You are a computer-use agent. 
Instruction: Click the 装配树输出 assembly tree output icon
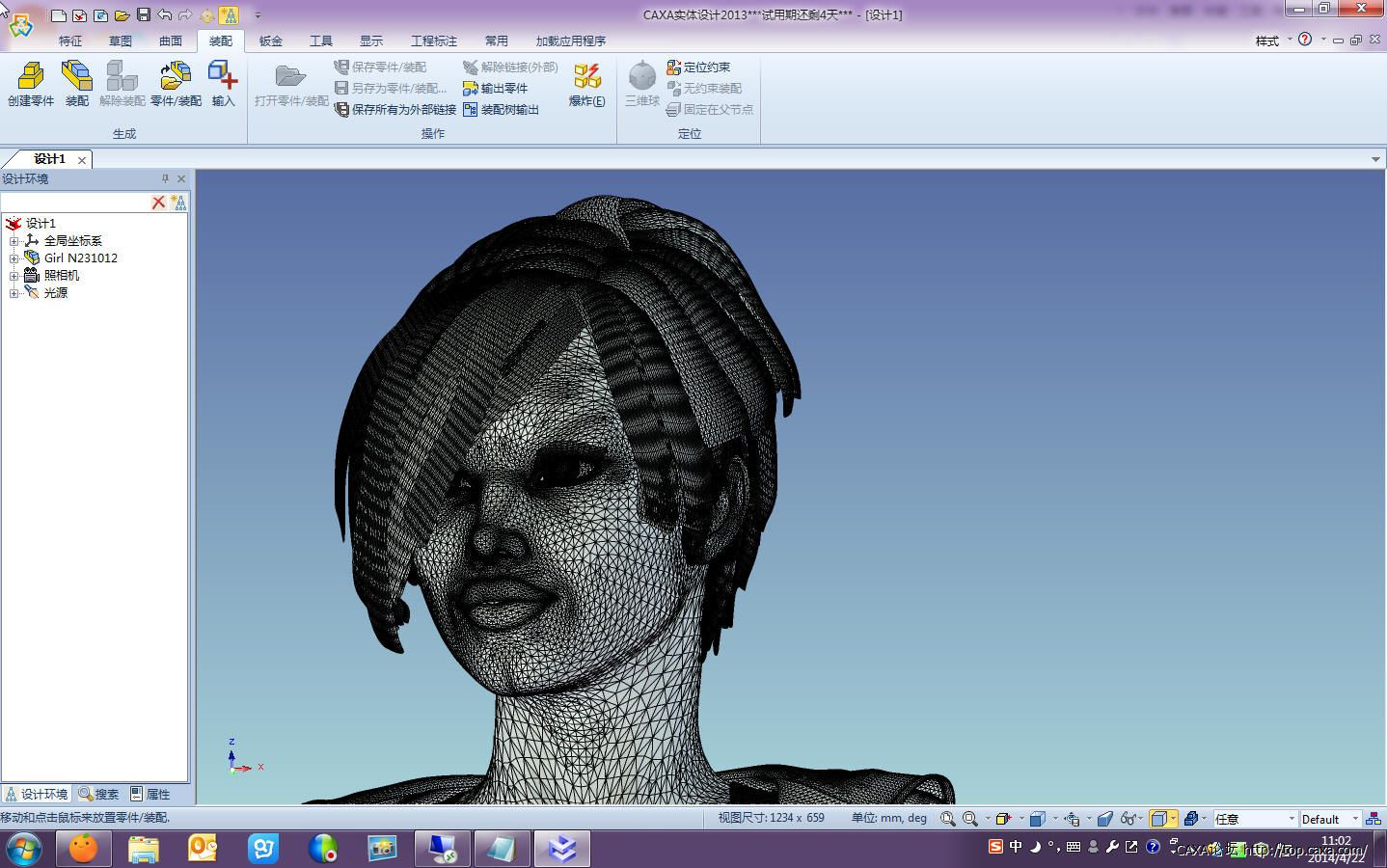(471, 109)
